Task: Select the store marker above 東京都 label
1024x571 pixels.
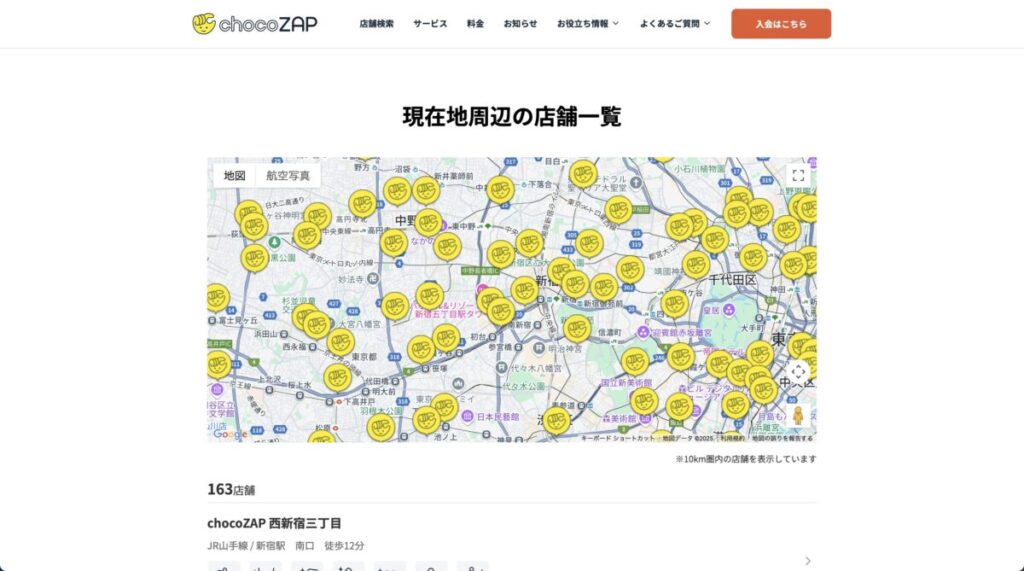Action: click(x=340, y=342)
